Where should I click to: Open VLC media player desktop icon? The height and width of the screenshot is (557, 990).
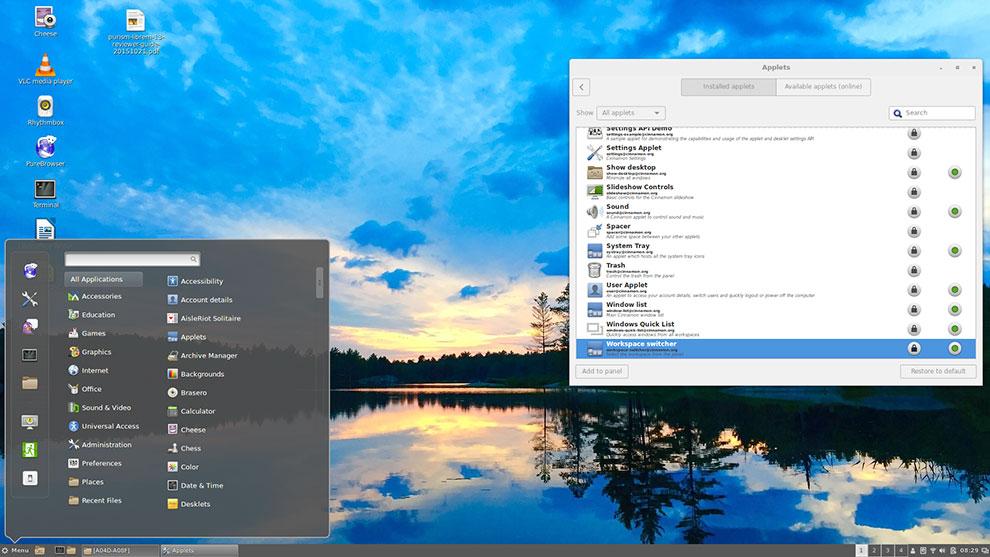[x=45, y=69]
